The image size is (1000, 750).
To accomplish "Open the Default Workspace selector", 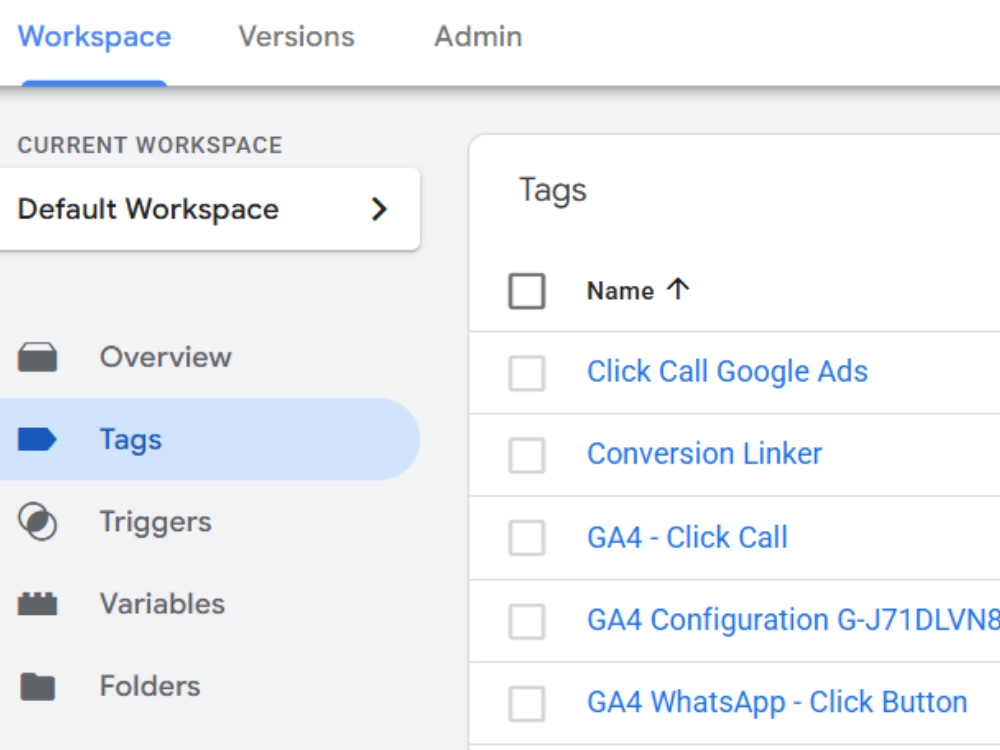I will [209, 209].
